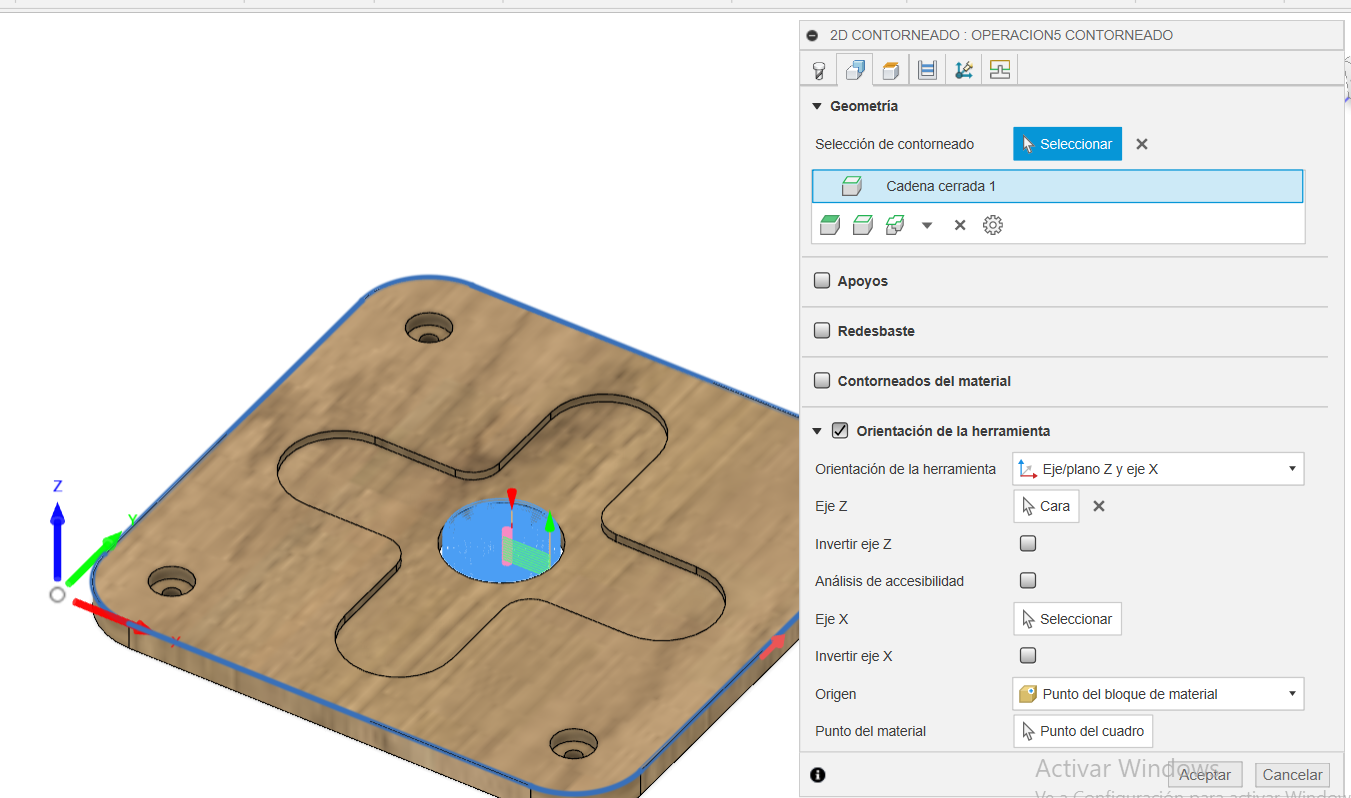Enable the Redesbaste checkbox
The width and height of the screenshot is (1351, 798).
822,331
